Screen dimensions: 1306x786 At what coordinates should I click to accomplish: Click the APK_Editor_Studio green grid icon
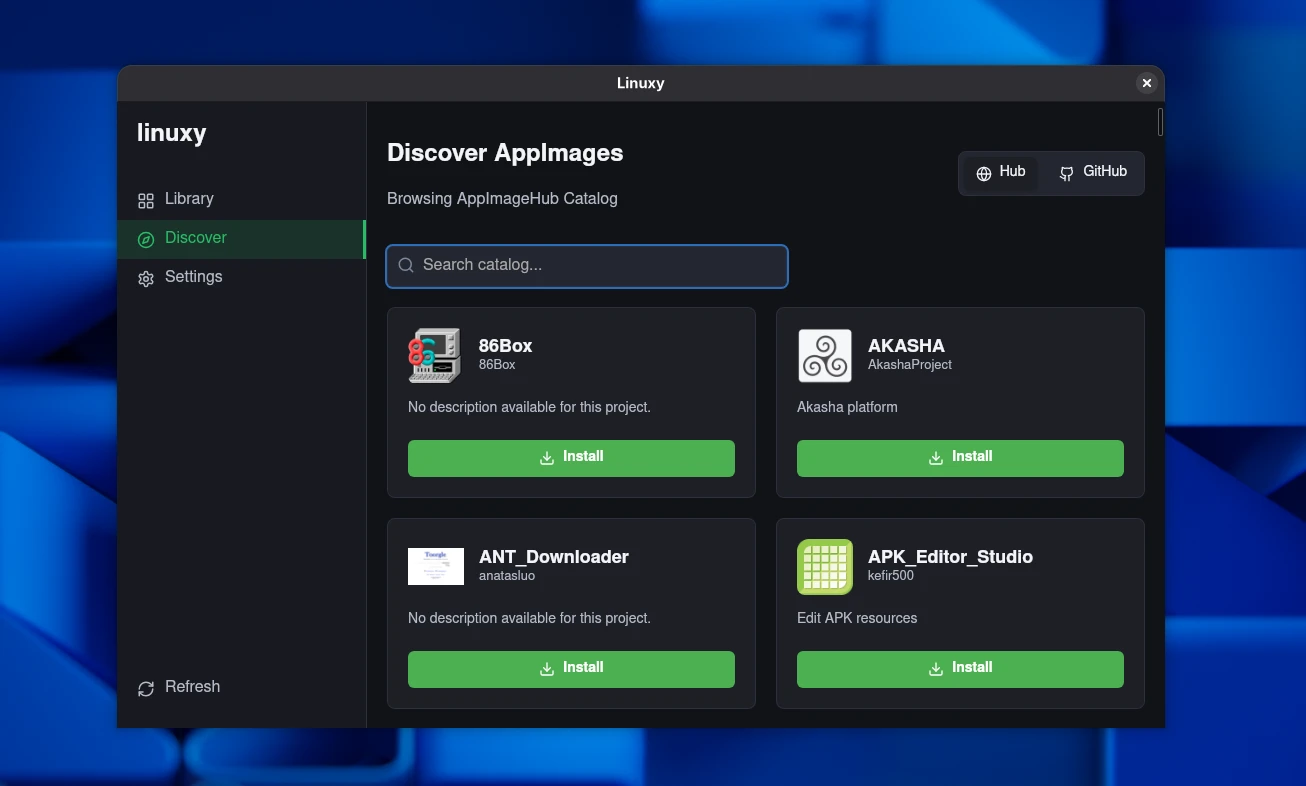(825, 566)
